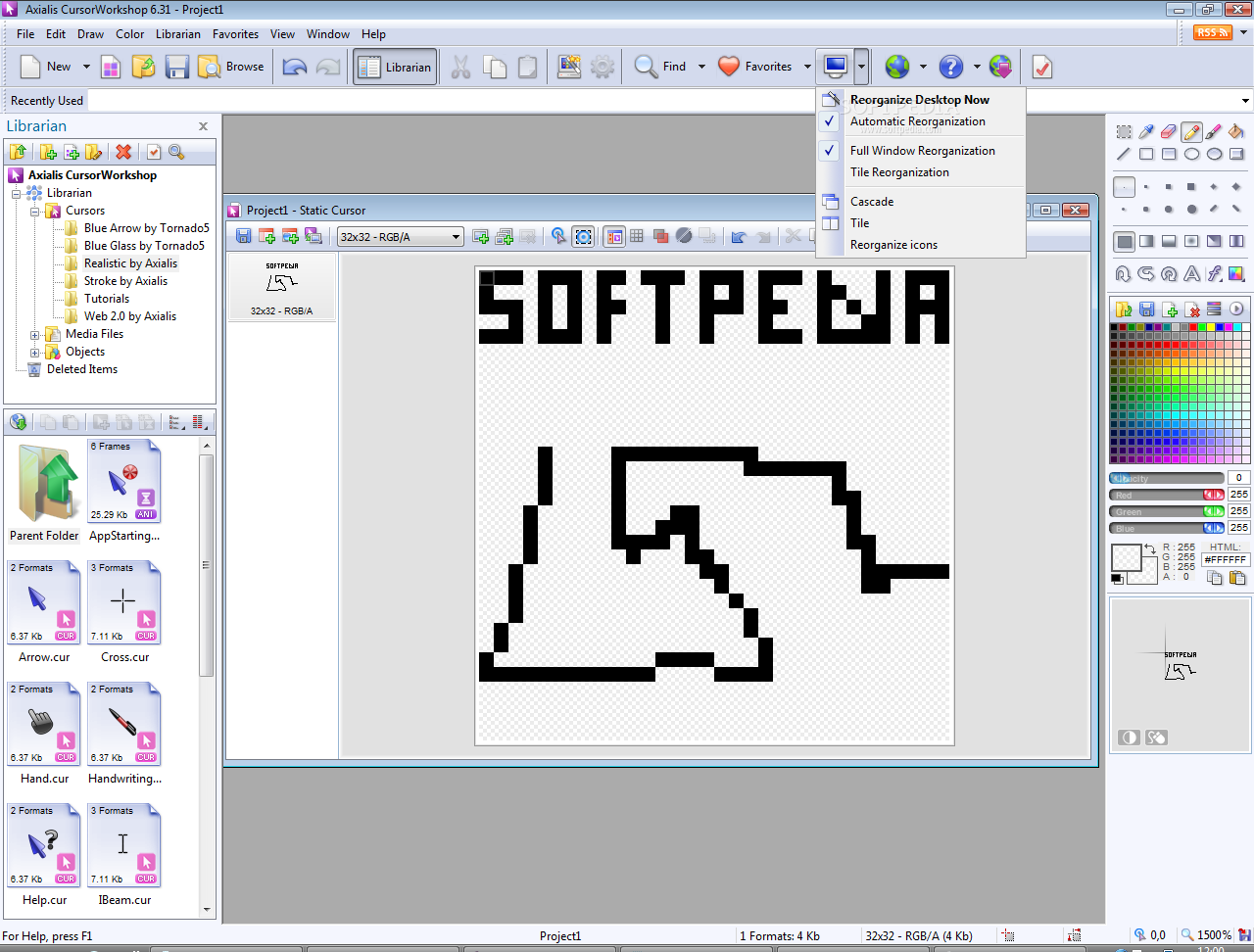Select the paint bucket Fill tool
Screen dimensions: 1254x952
point(1236,131)
